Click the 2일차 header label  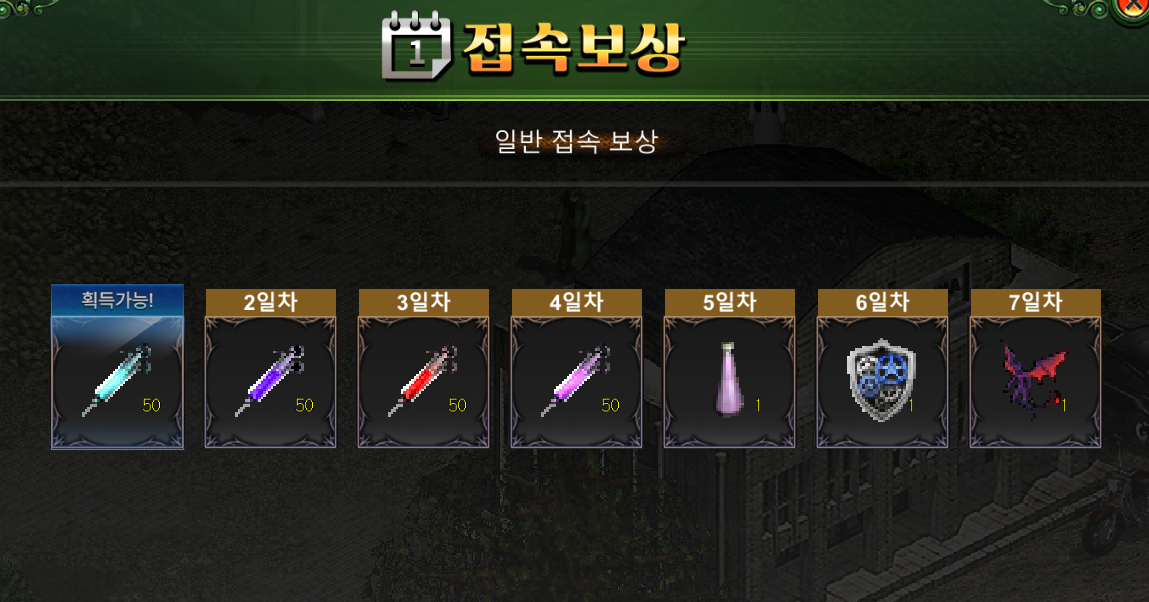click(x=270, y=302)
